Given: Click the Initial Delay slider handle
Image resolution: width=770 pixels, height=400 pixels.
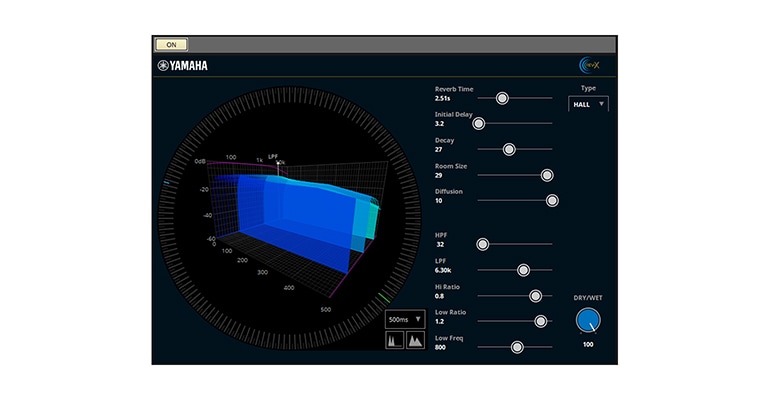Looking at the screenshot, I should point(479,123).
